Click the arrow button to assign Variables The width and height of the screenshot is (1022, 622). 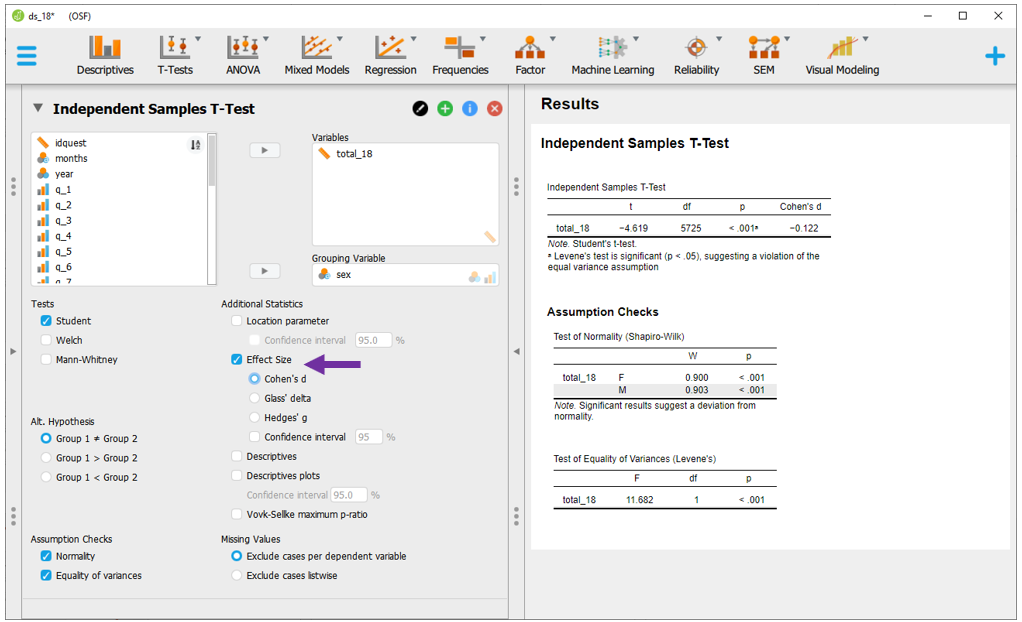[264, 150]
